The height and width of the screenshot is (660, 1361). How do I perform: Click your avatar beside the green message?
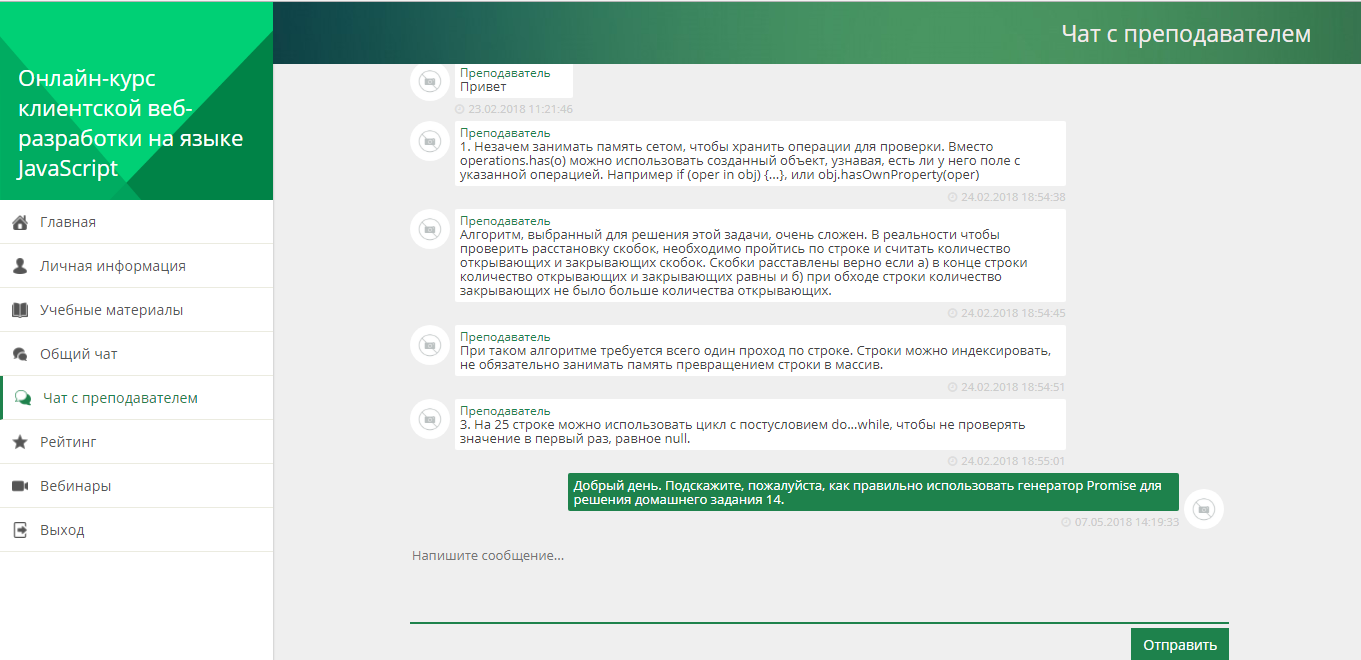tap(1204, 509)
